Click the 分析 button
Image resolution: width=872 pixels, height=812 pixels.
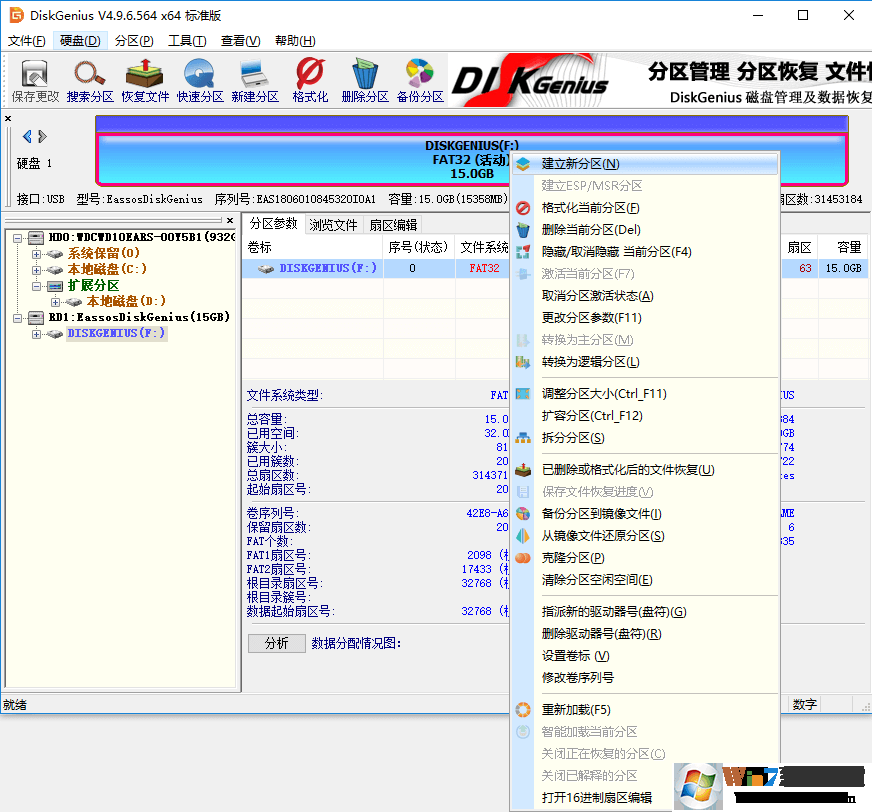point(277,643)
